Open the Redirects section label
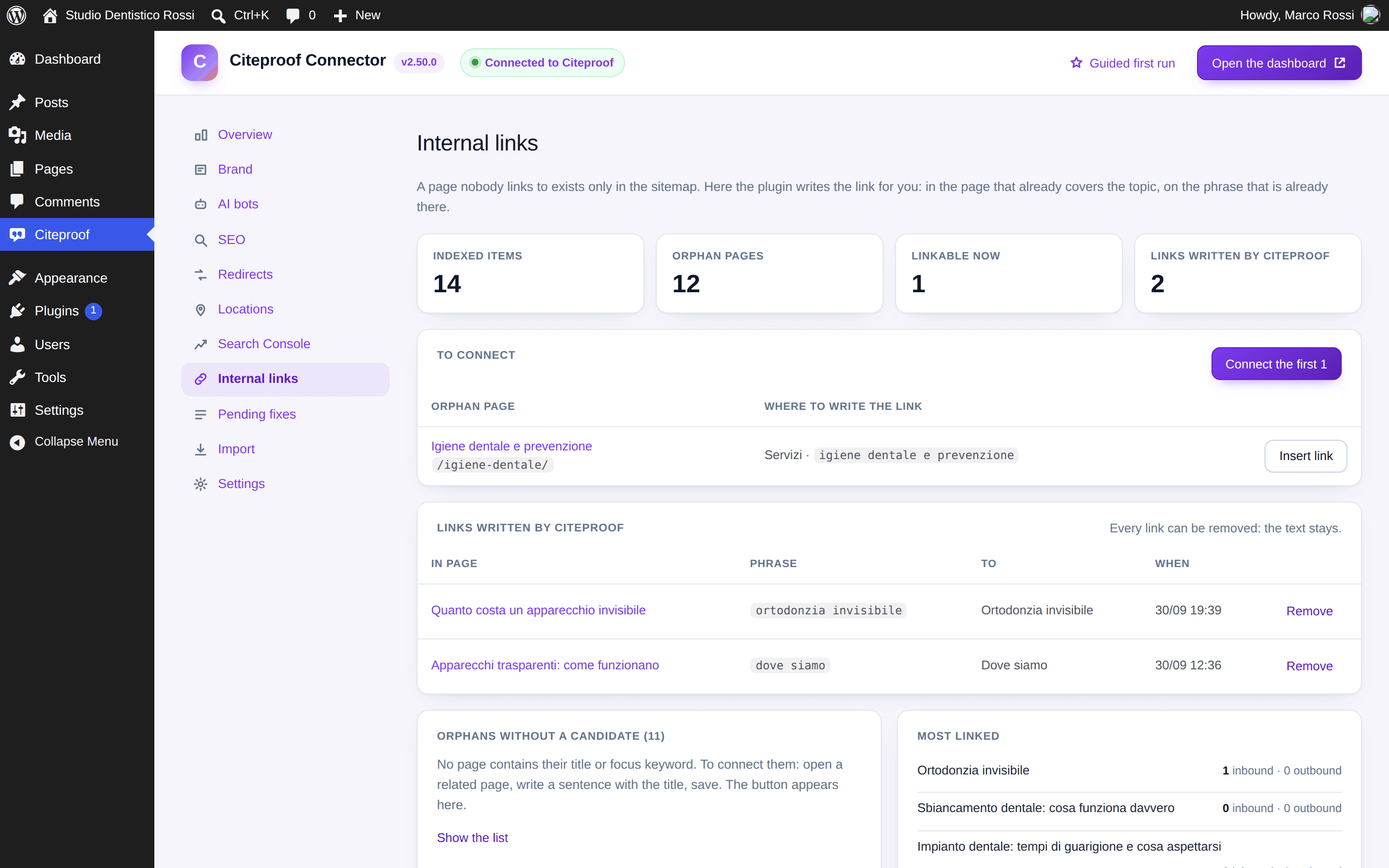Screen dimensions: 1389x868 (245, 274)
